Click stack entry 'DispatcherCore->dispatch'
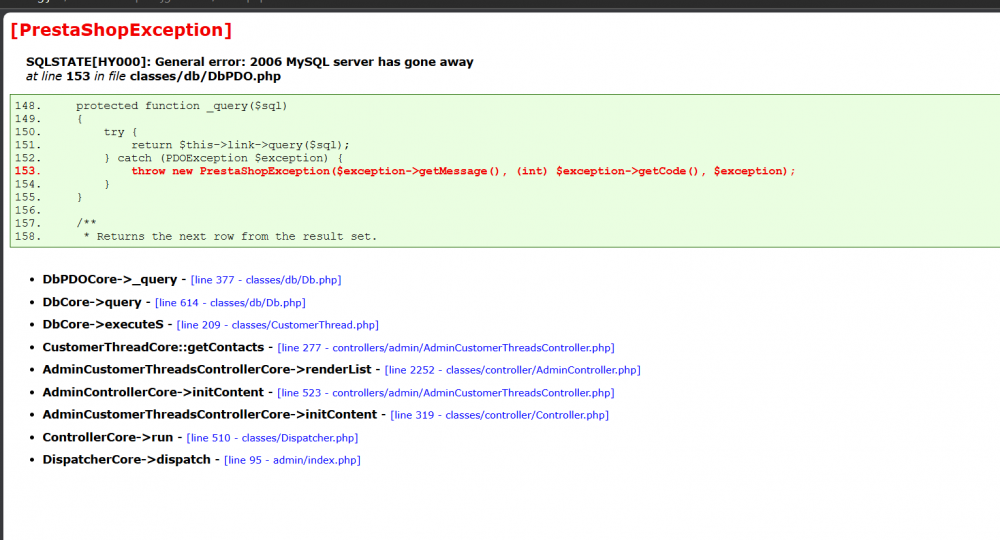This screenshot has height=540, width=1000. click(126, 460)
